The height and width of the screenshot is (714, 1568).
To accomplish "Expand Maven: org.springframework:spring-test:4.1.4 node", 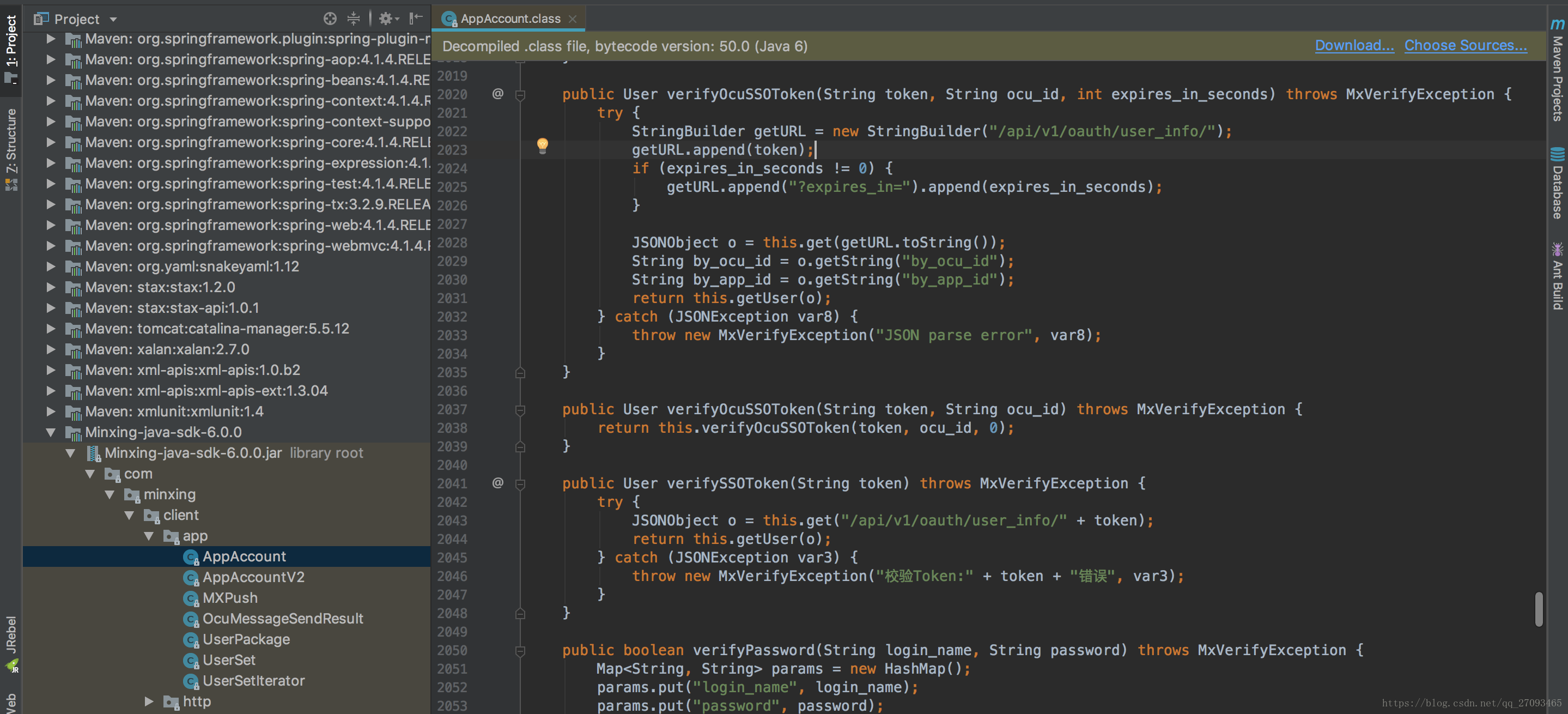I will [x=51, y=184].
